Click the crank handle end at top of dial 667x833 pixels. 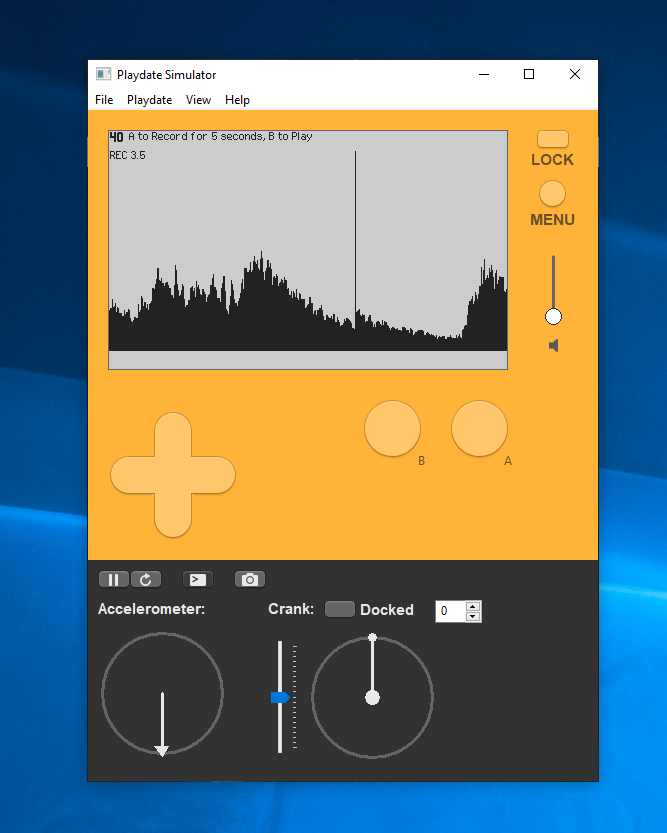(372, 637)
